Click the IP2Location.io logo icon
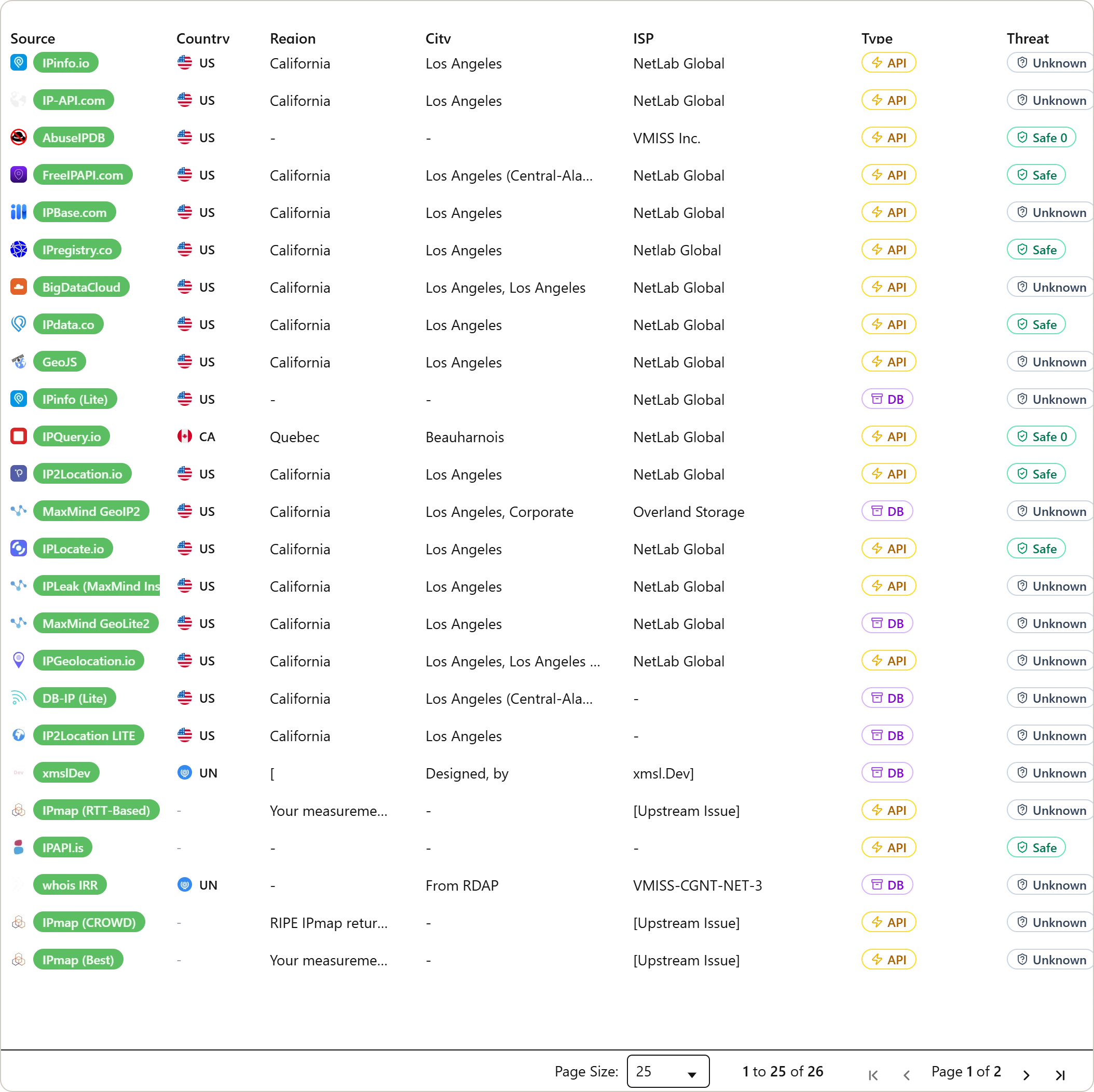This screenshot has width=1094, height=1092. click(x=19, y=473)
